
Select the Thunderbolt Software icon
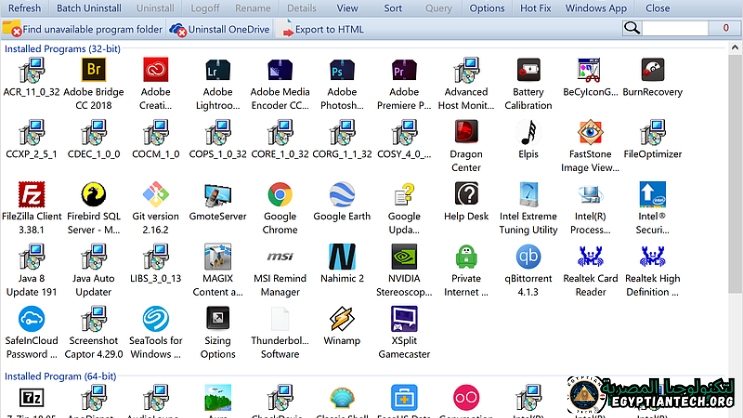280,318
